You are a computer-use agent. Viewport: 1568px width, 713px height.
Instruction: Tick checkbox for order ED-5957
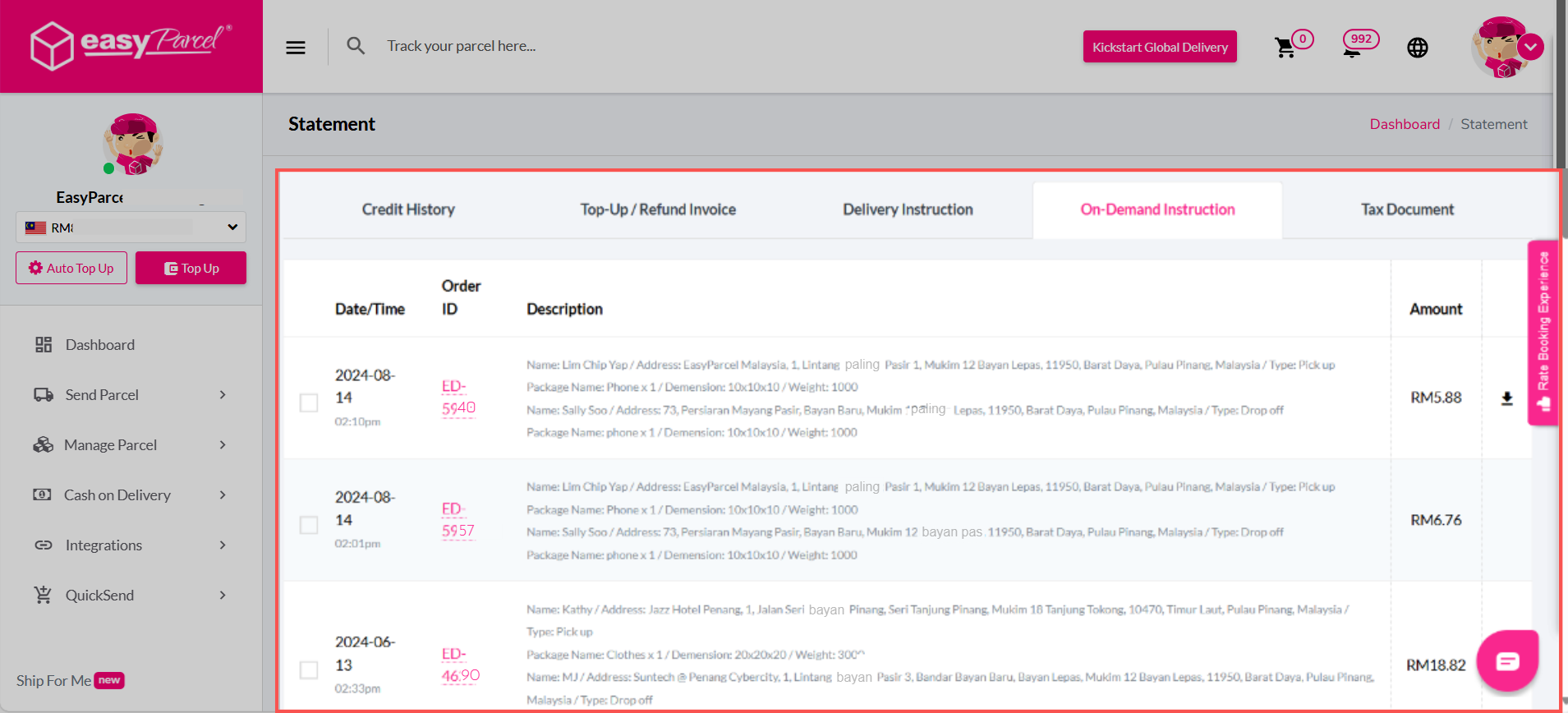tap(309, 525)
